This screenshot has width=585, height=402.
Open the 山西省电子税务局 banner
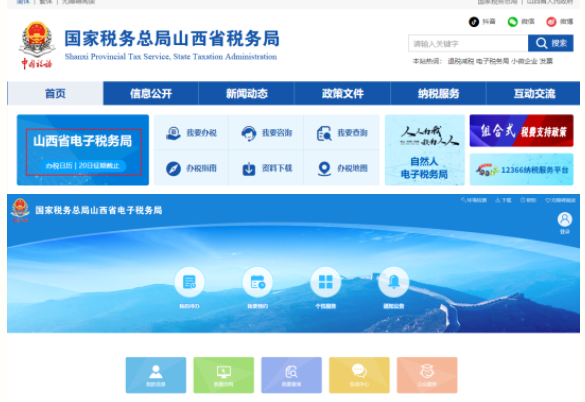[x=83, y=150]
